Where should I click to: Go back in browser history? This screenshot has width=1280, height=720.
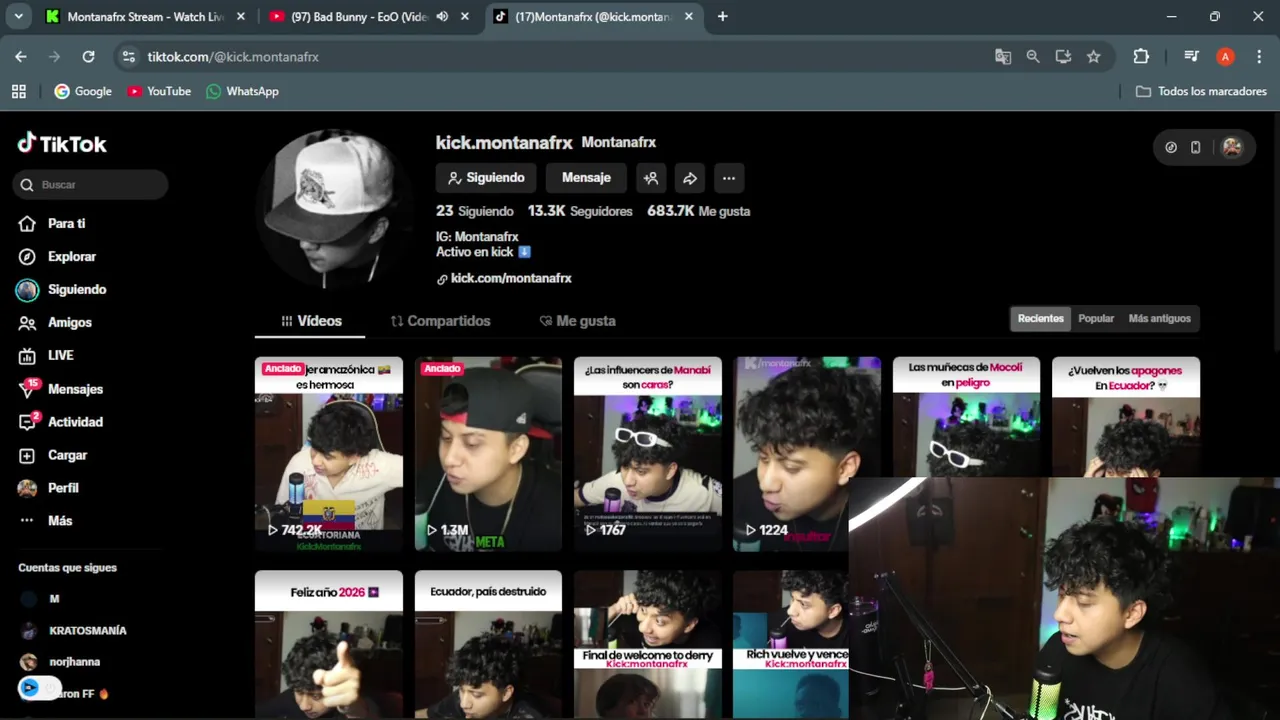(x=21, y=57)
